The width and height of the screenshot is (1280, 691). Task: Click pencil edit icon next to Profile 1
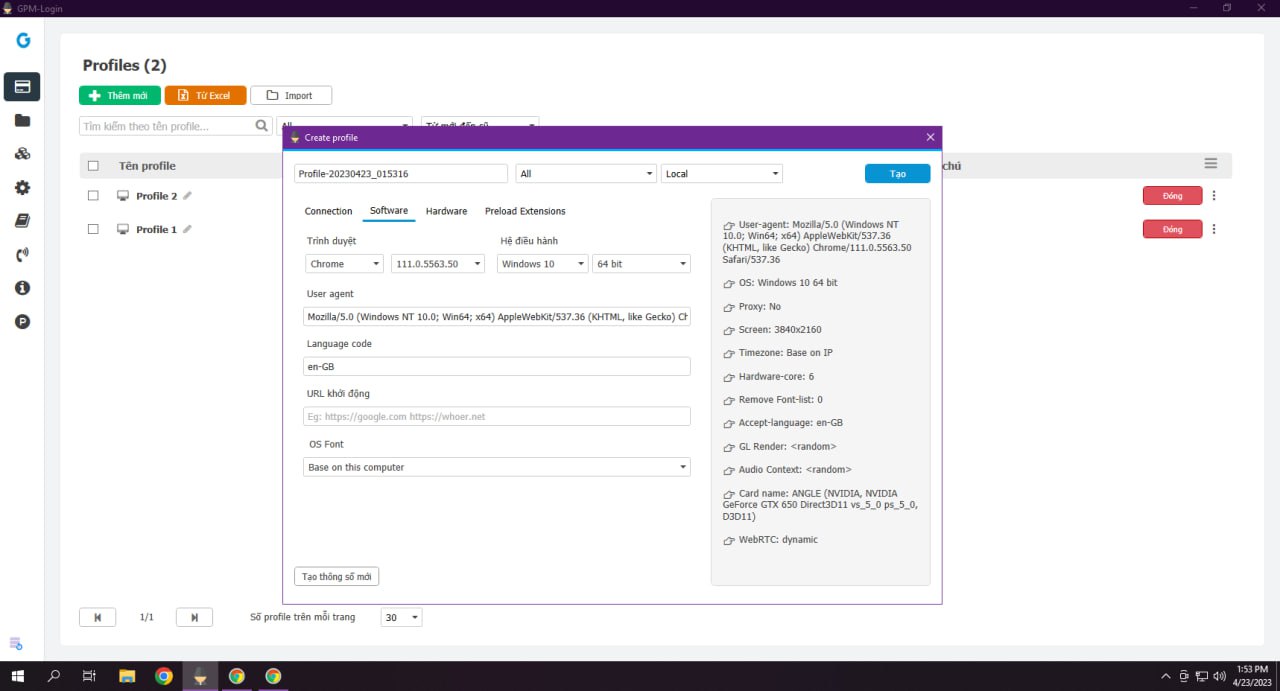coord(187,229)
